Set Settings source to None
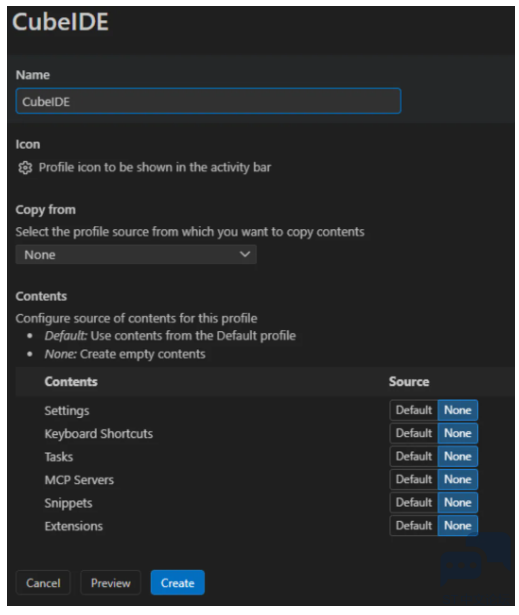 pos(457,410)
